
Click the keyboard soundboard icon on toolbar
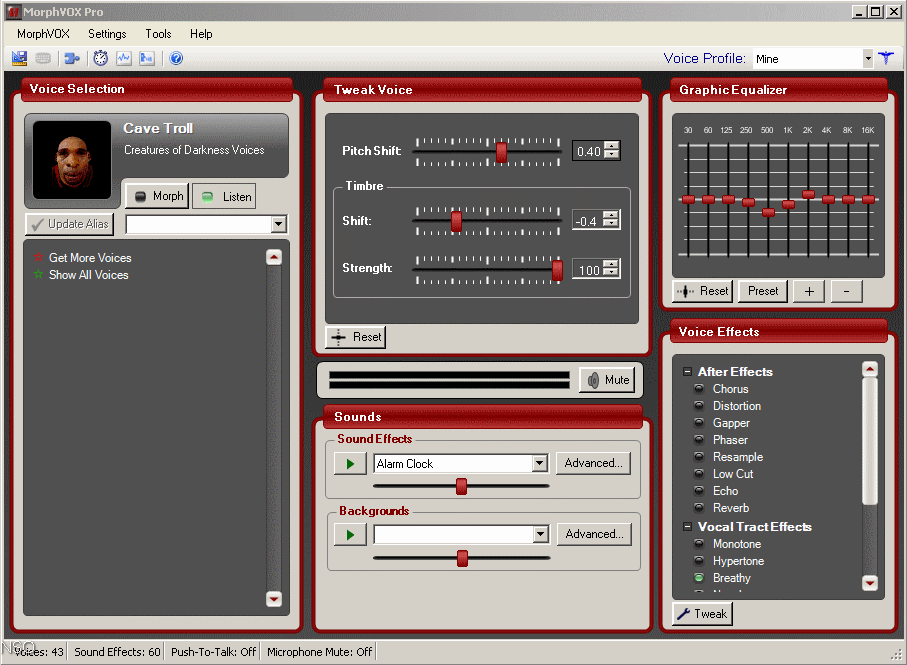click(x=41, y=58)
